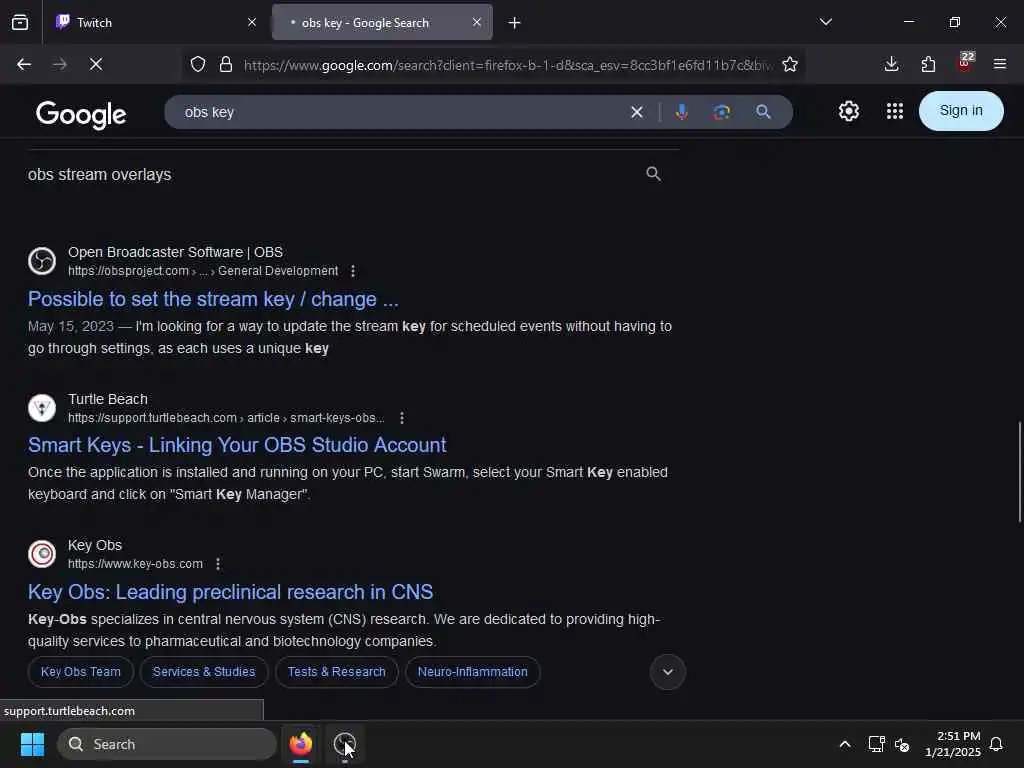The image size is (1024, 768).
Task: Start a voice search with microphone
Action: pyautogui.click(x=682, y=112)
